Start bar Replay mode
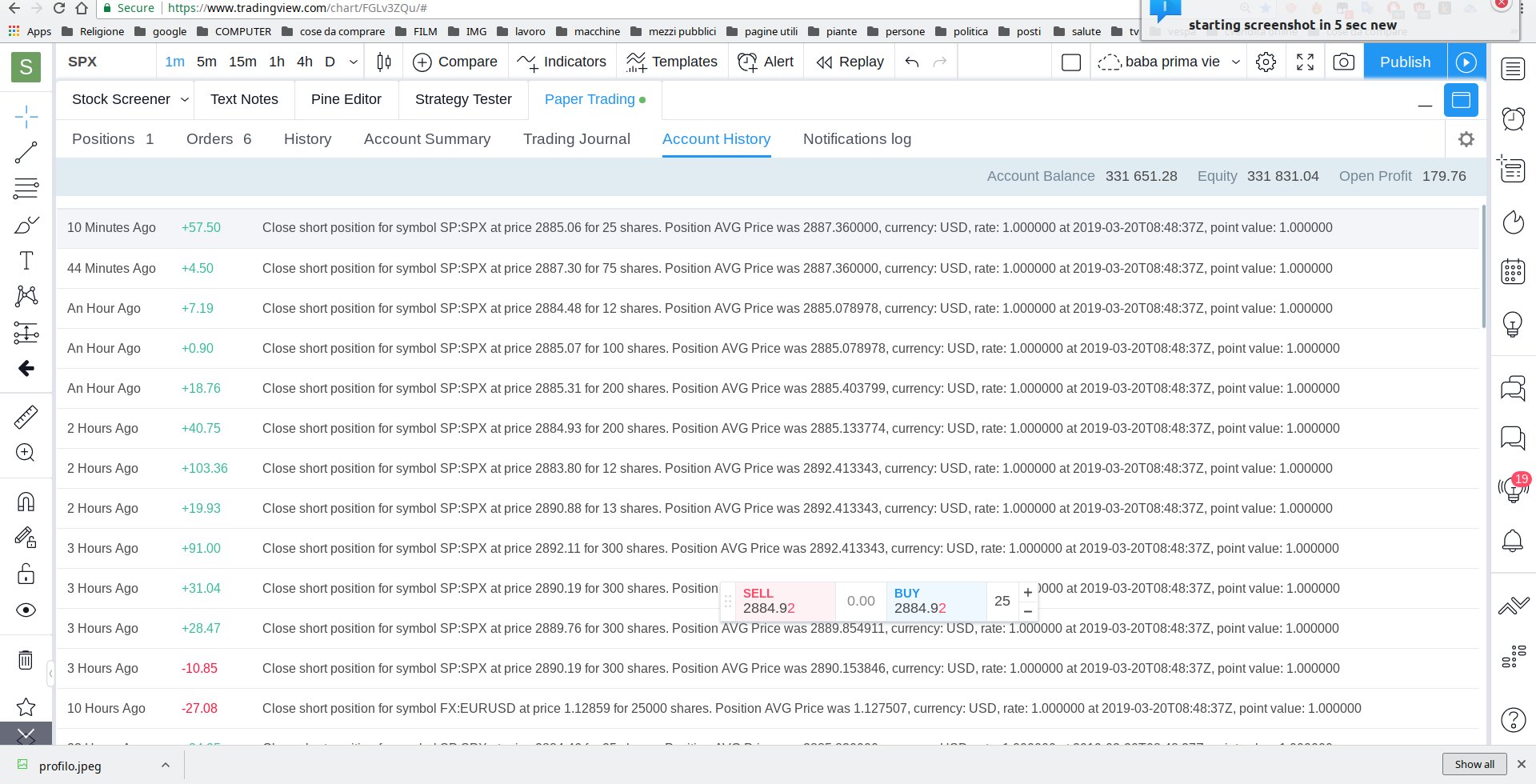Image resolution: width=1536 pixels, height=784 pixels. tap(850, 62)
